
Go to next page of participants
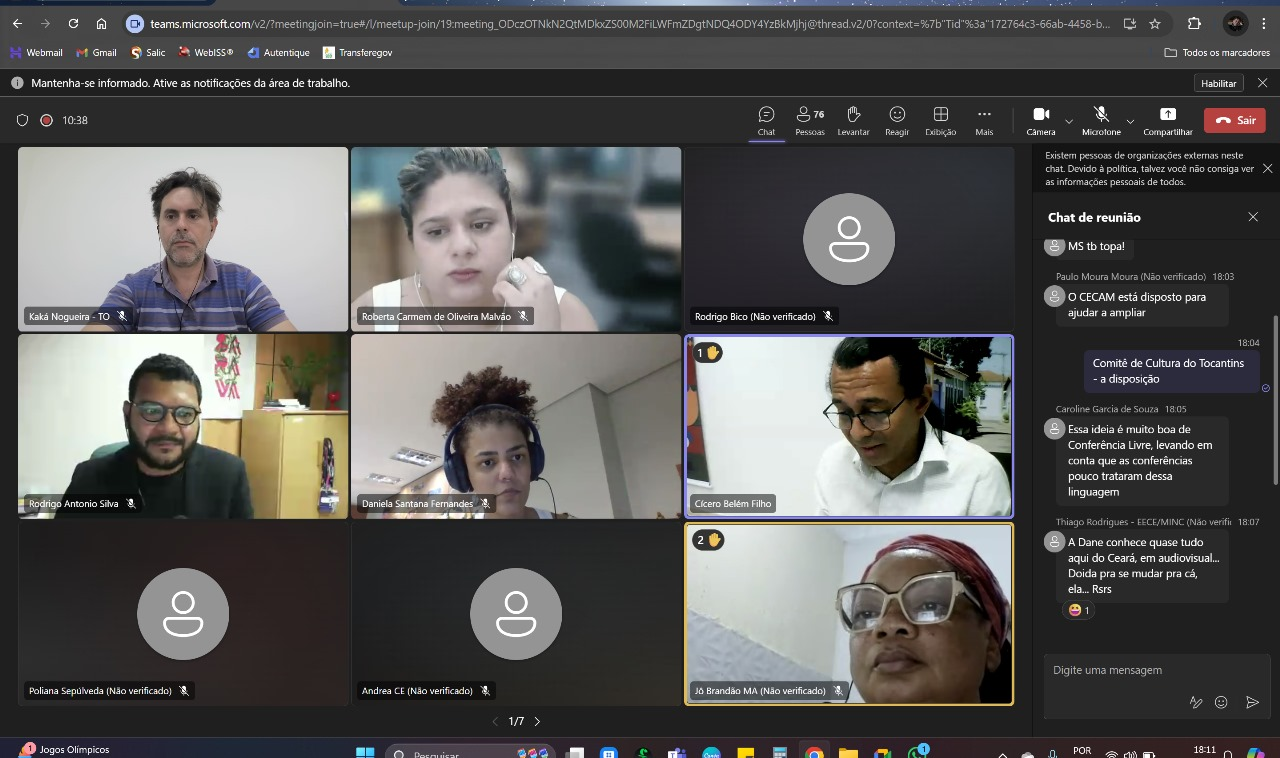pyautogui.click(x=537, y=721)
